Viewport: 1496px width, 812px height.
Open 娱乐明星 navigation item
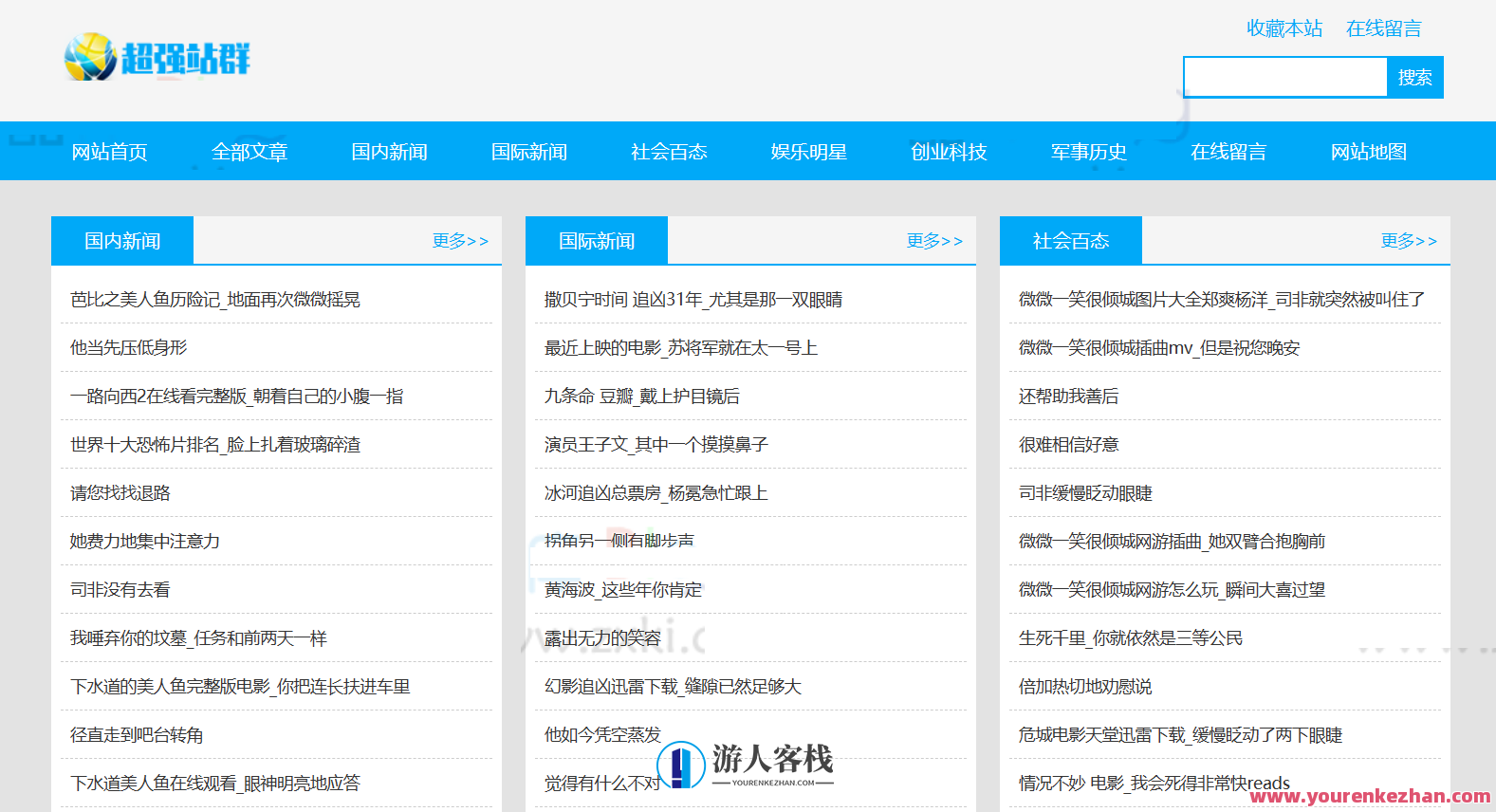[x=809, y=152]
